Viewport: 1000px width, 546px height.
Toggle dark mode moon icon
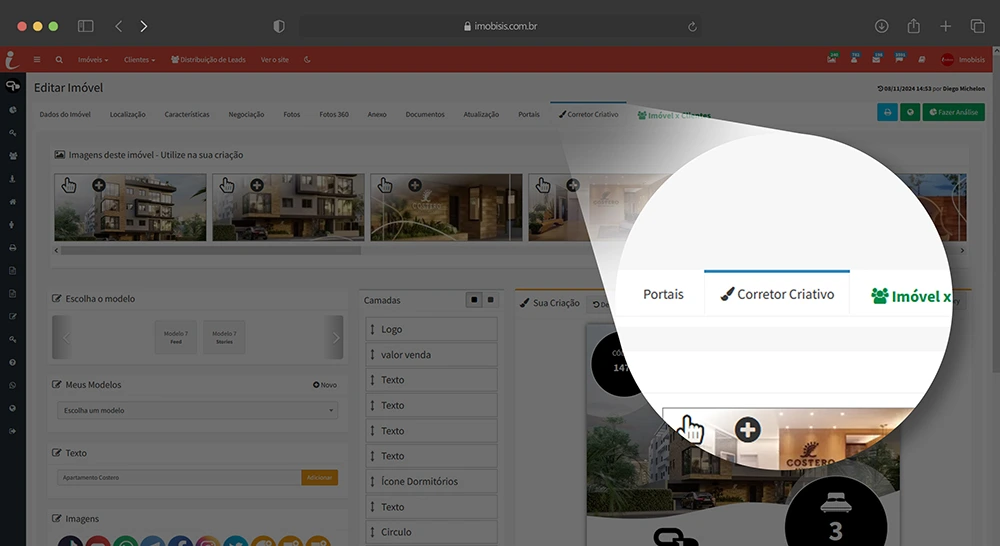click(307, 59)
